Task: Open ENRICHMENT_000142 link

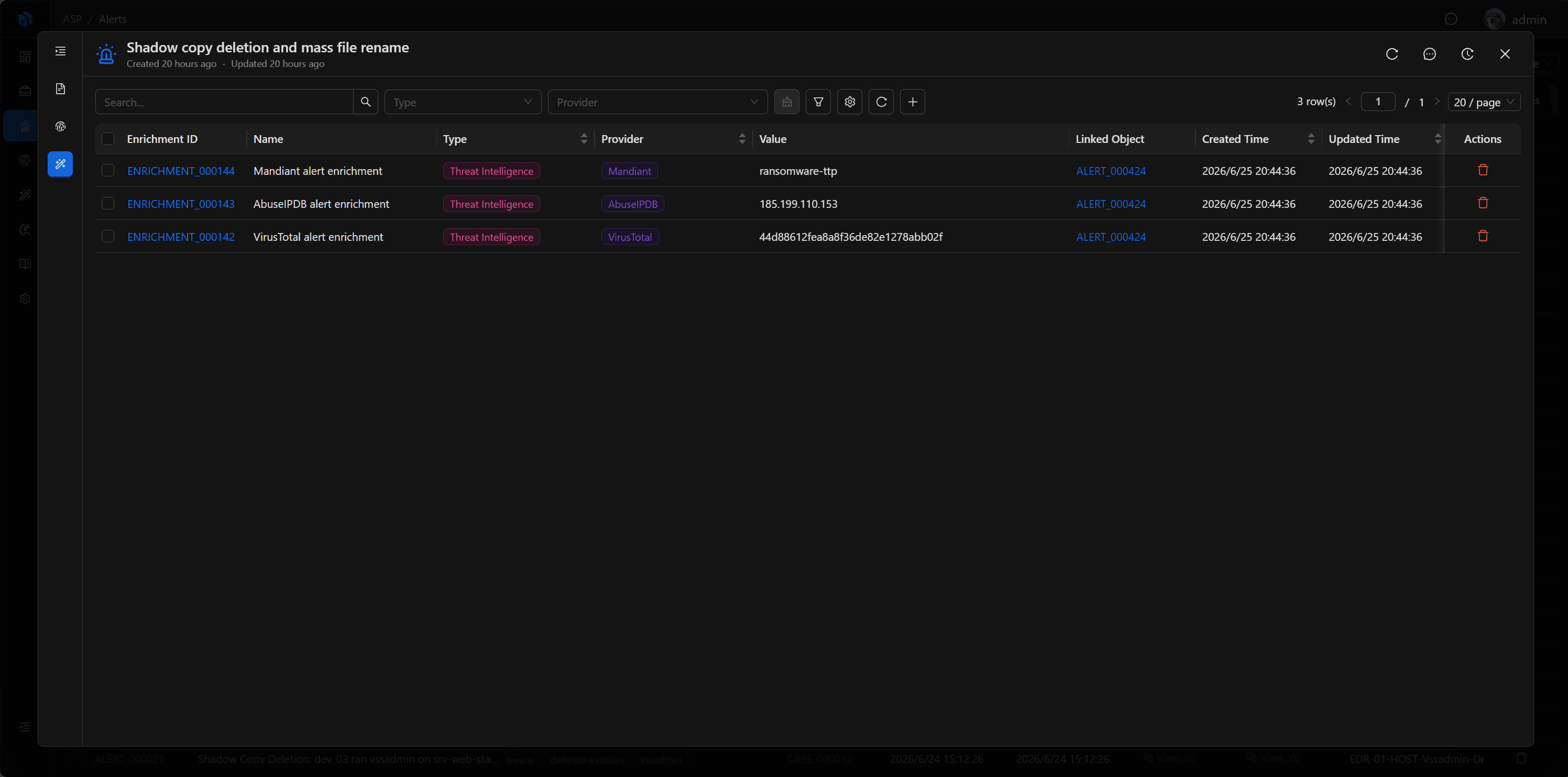Action: pyautogui.click(x=181, y=237)
